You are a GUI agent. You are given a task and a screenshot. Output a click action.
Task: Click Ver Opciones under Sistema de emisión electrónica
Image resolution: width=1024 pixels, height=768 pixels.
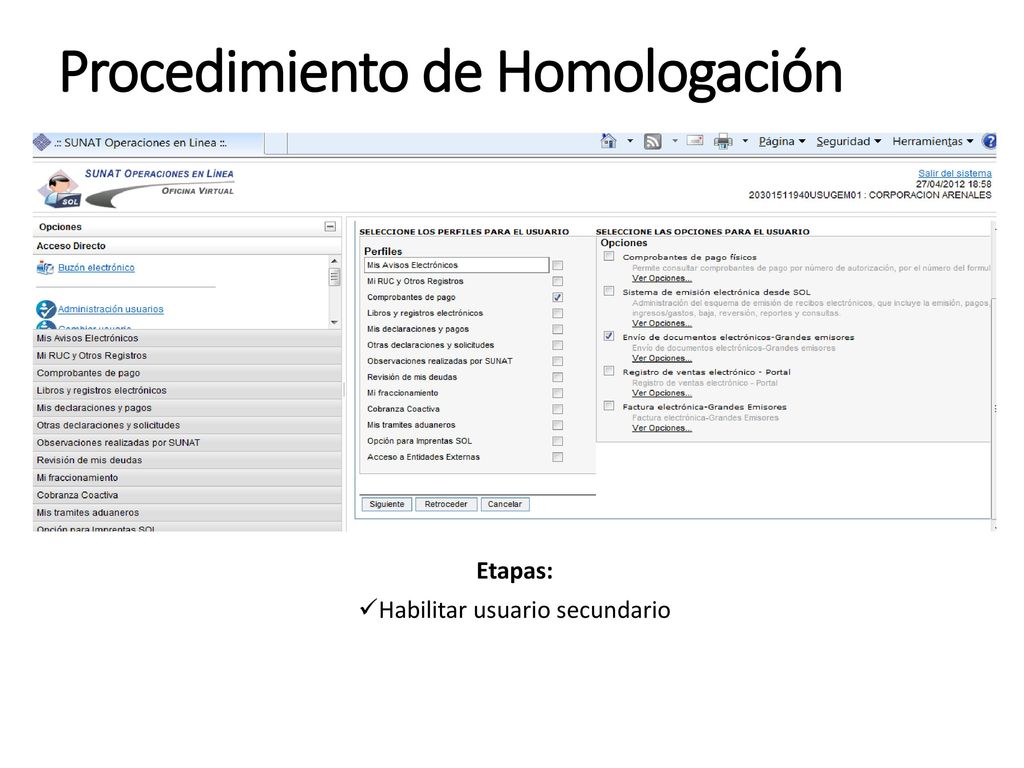pyautogui.click(x=662, y=323)
